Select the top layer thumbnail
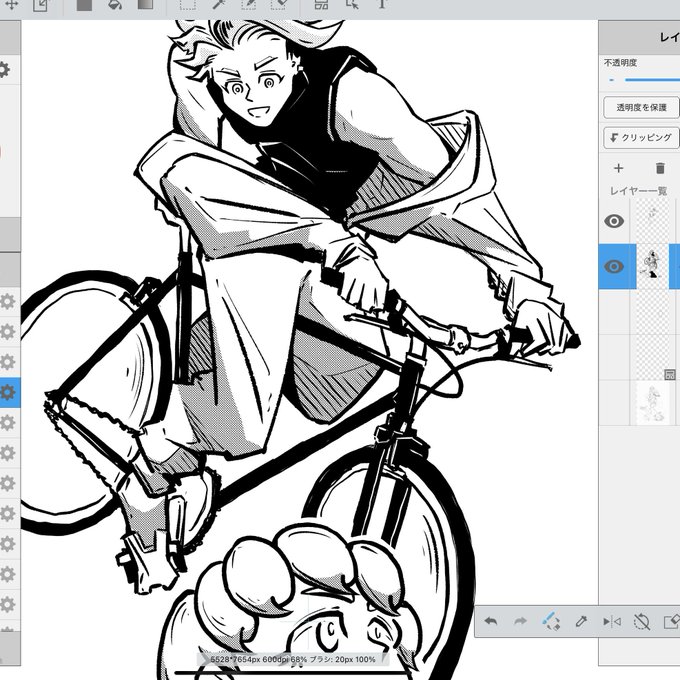Viewport: 680px width, 680px height. [652, 221]
